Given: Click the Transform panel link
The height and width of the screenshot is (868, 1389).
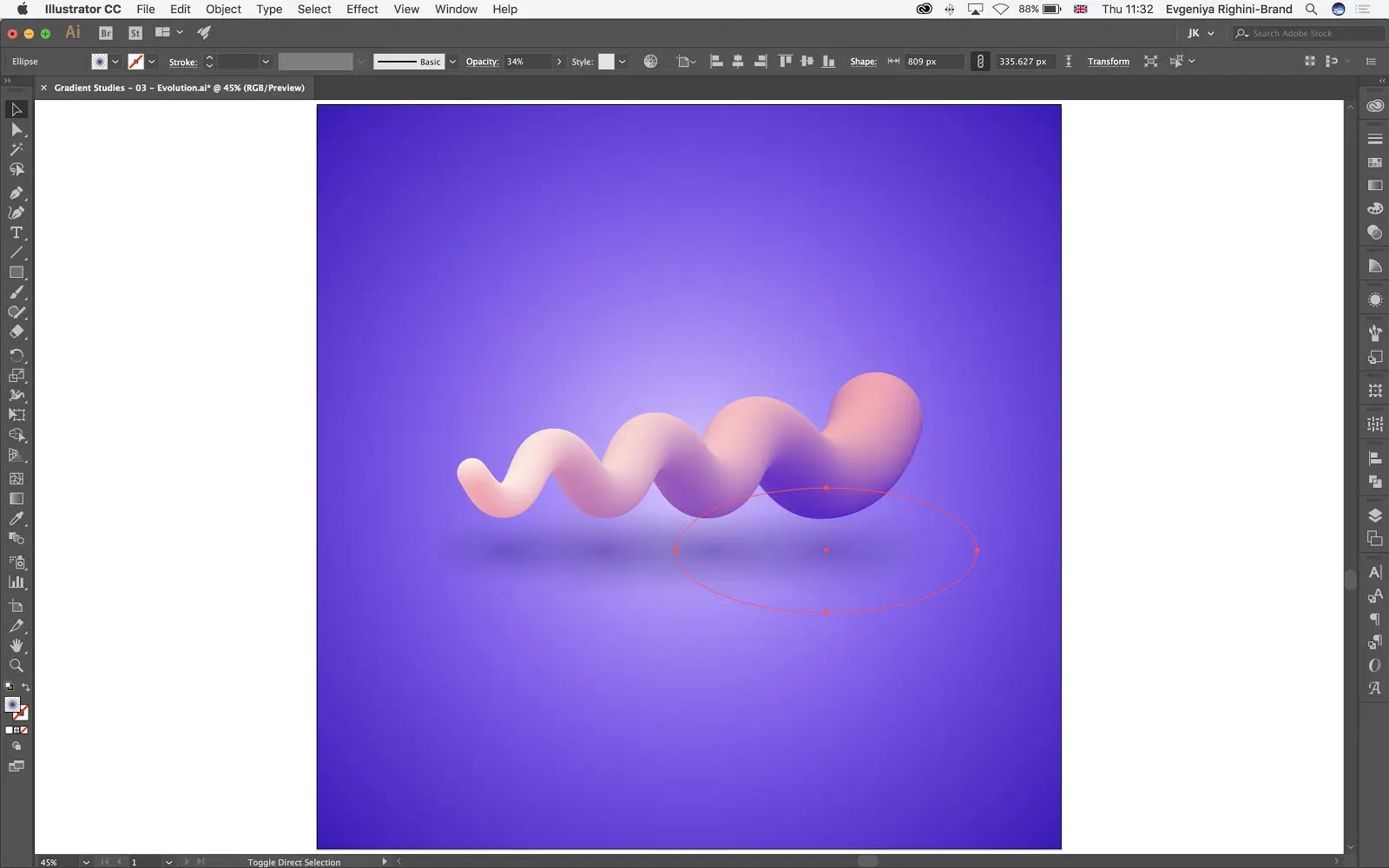Looking at the screenshot, I should click(x=1109, y=62).
